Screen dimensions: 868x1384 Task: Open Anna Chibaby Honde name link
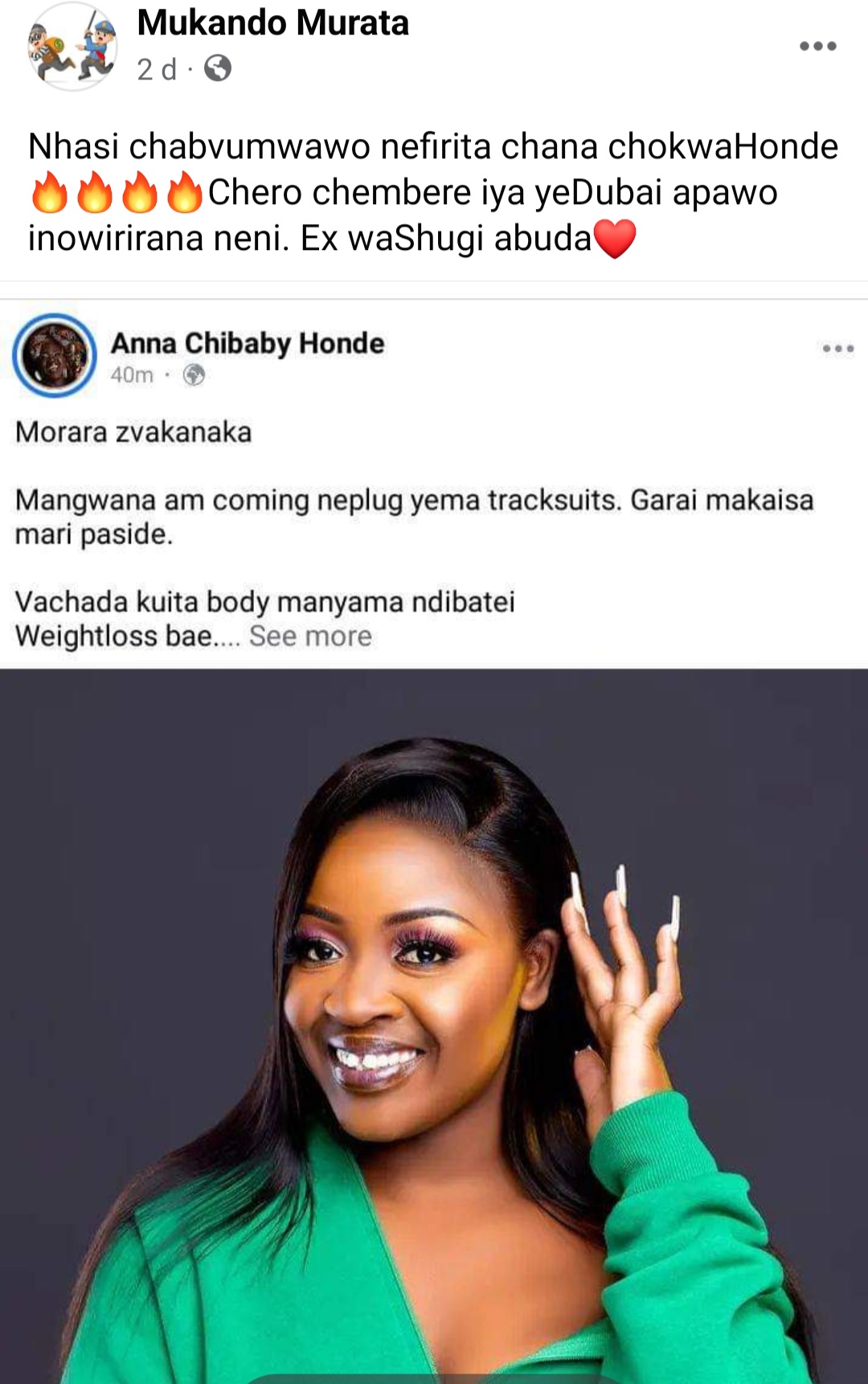tap(248, 343)
